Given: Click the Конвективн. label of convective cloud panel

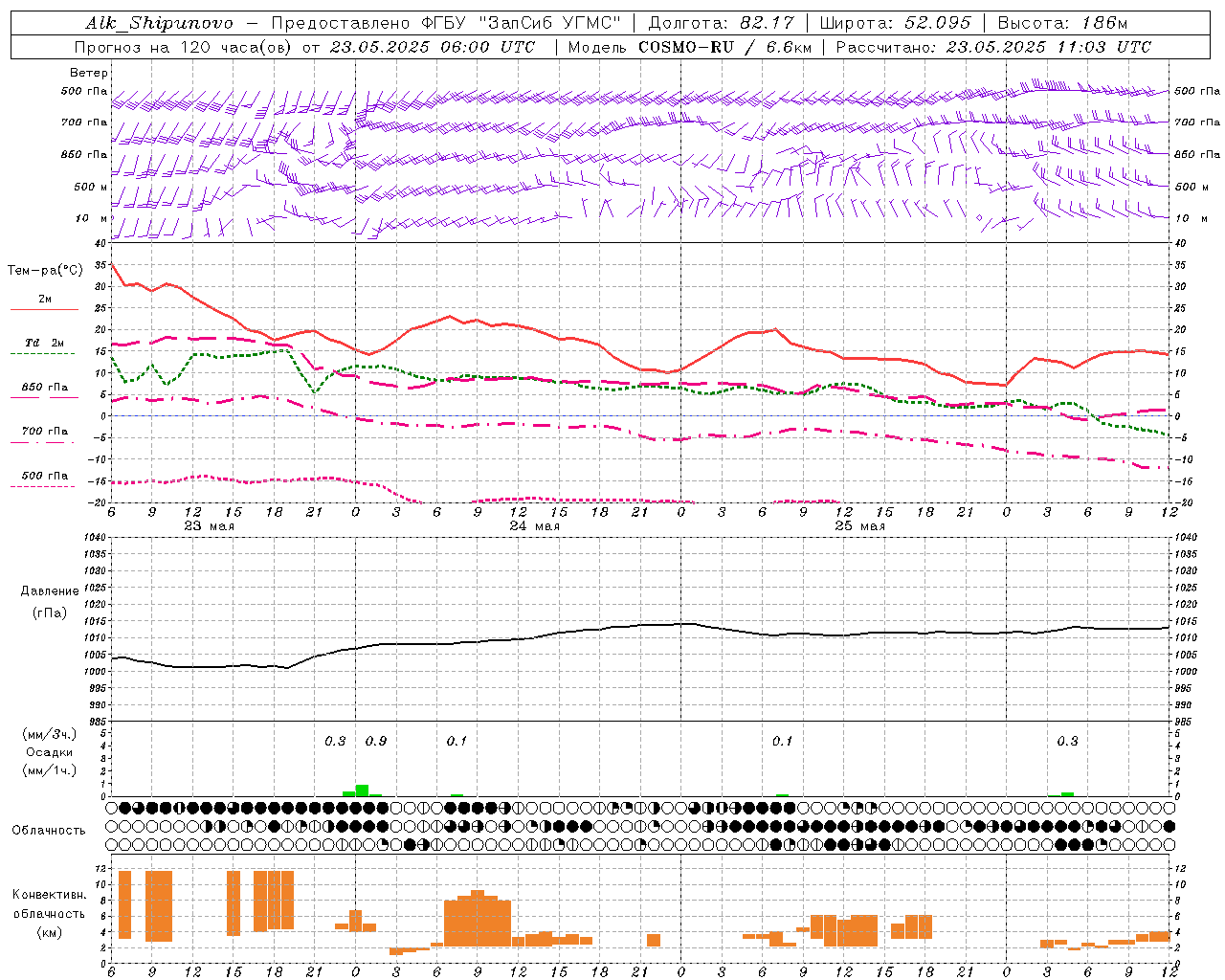Looking at the screenshot, I should pos(49,895).
